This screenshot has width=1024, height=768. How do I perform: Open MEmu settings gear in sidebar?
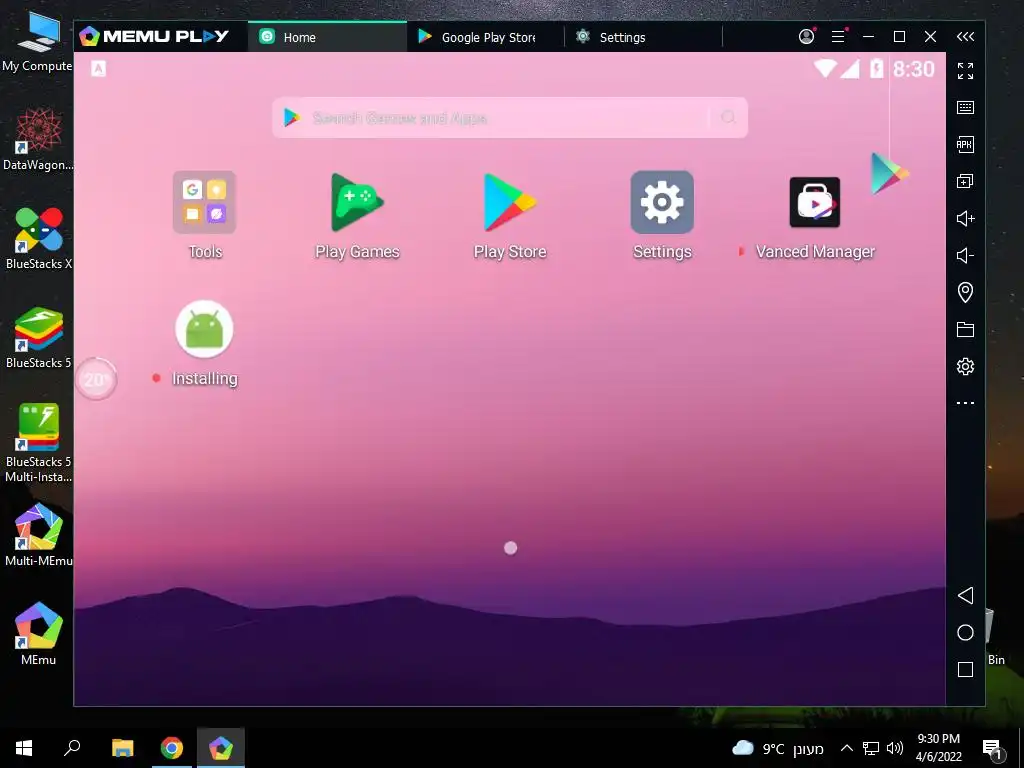pyautogui.click(x=965, y=366)
